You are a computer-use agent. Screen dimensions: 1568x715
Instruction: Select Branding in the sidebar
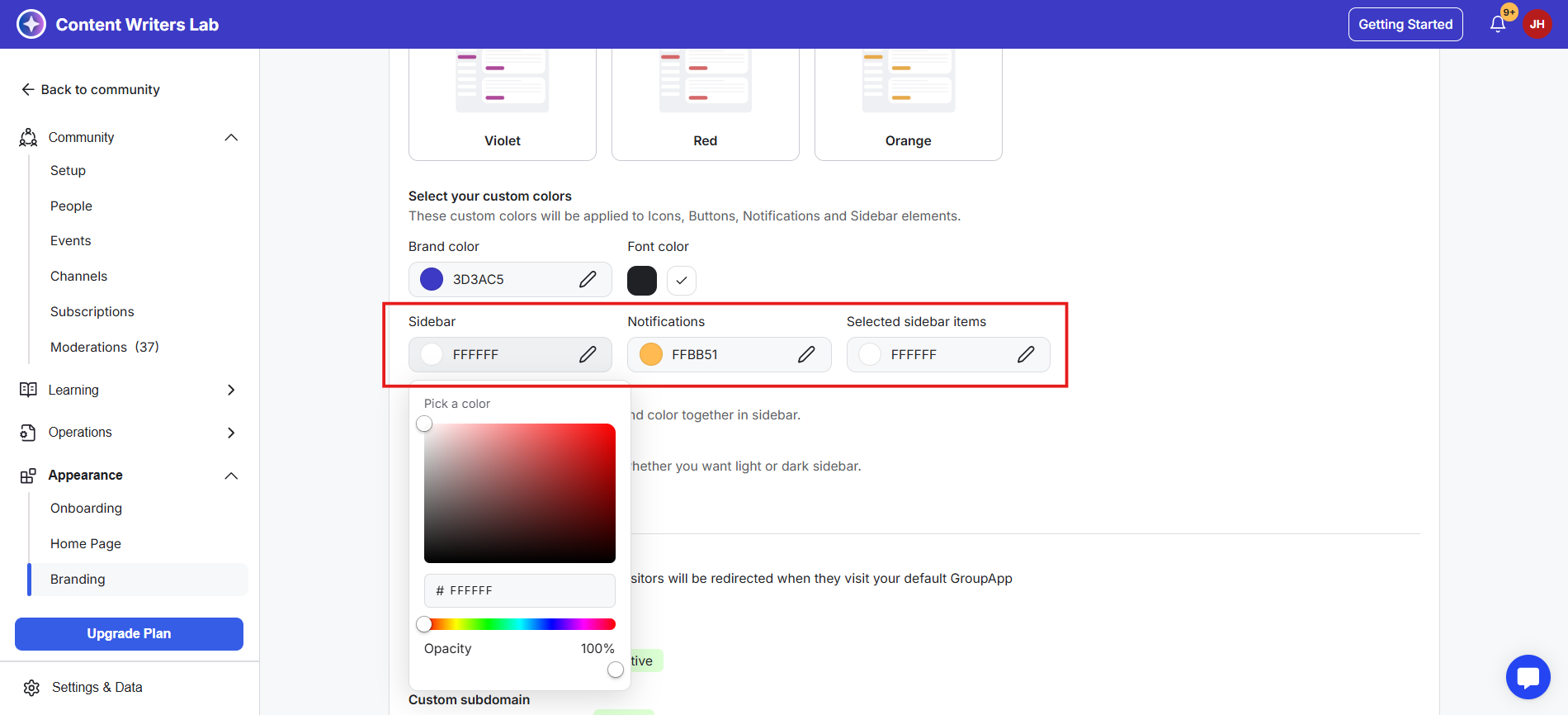(138, 580)
